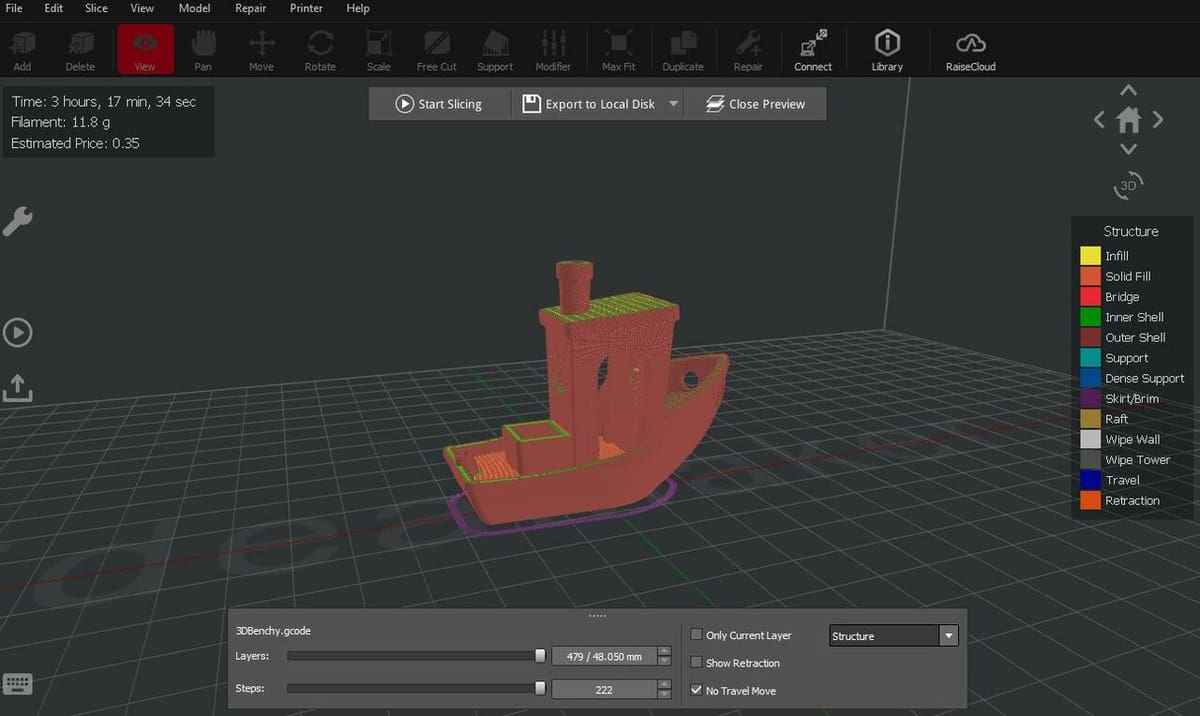
Task: Toggle the 3D perspective view icon
Action: (1128, 185)
